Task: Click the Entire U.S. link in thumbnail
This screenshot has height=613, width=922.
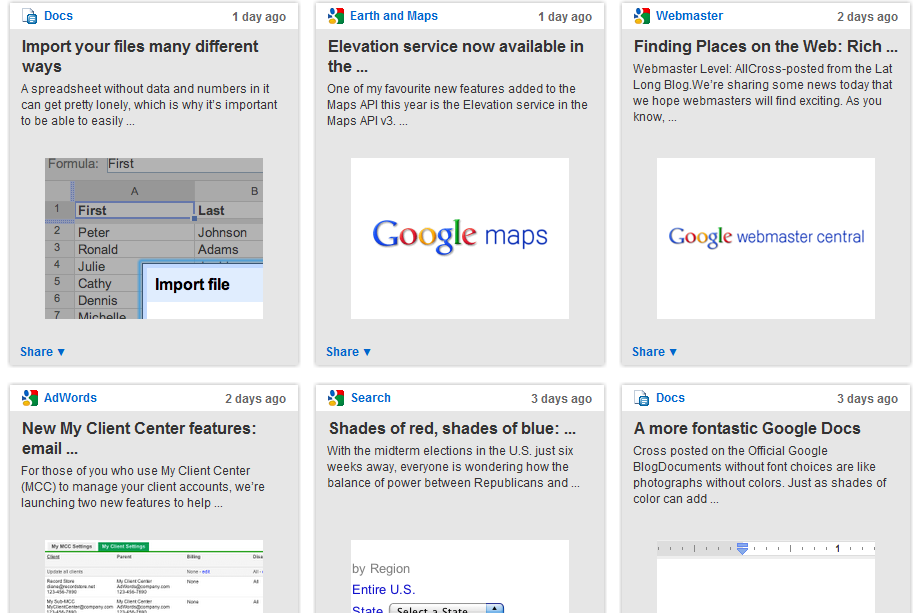Action: coord(383,589)
